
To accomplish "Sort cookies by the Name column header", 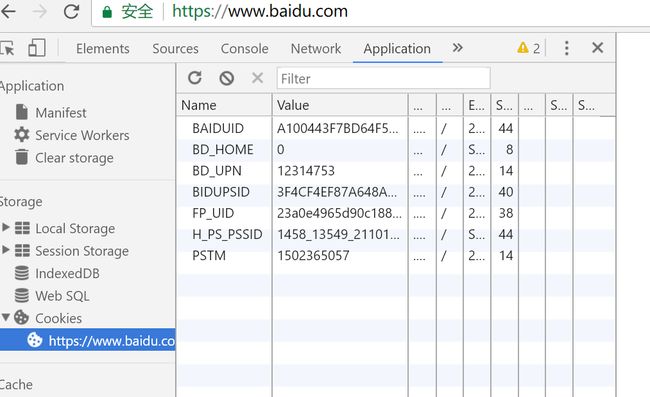I will tap(224, 105).
